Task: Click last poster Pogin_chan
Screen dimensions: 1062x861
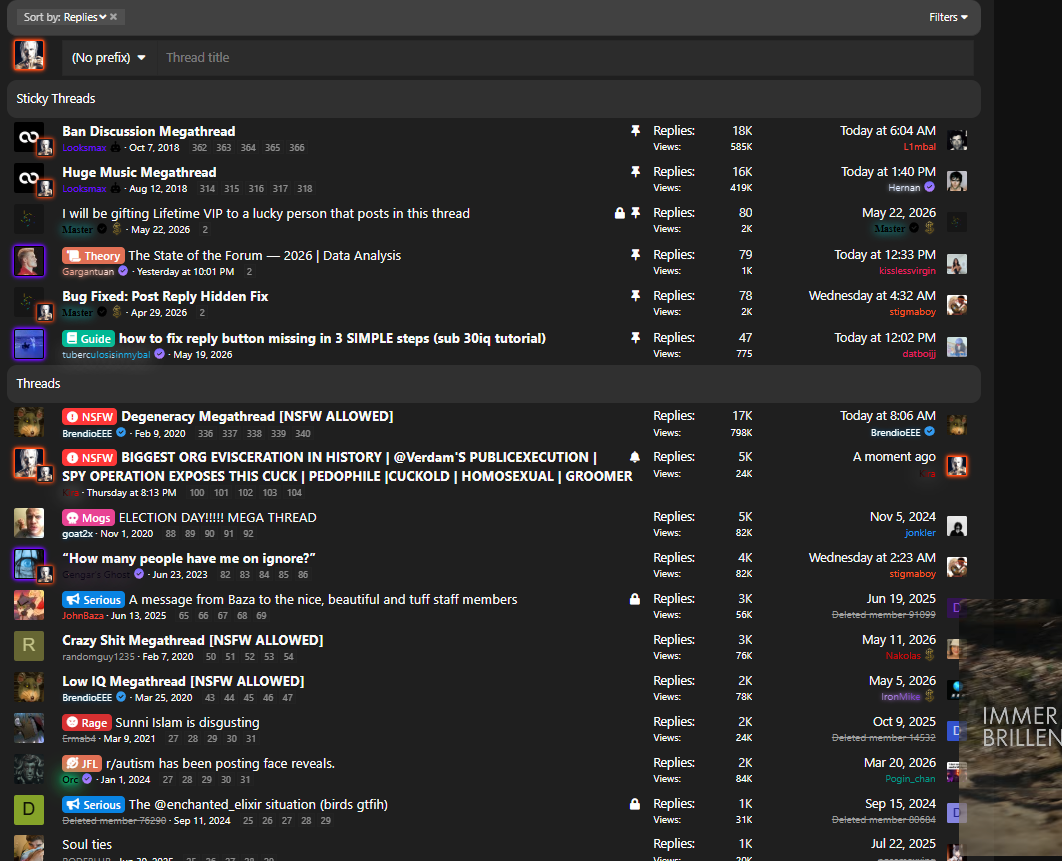Action: coord(910,779)
